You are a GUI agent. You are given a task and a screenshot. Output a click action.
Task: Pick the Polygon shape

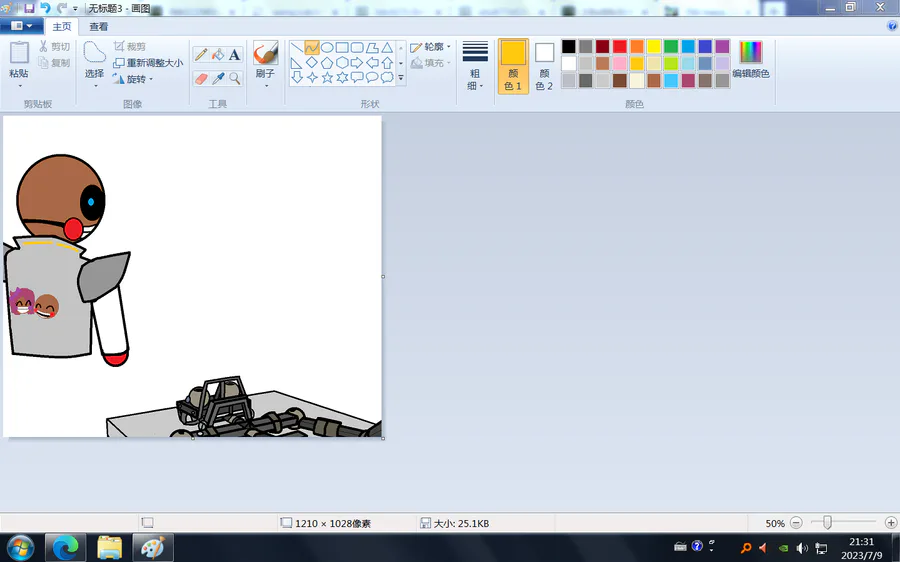coord(372,47)
